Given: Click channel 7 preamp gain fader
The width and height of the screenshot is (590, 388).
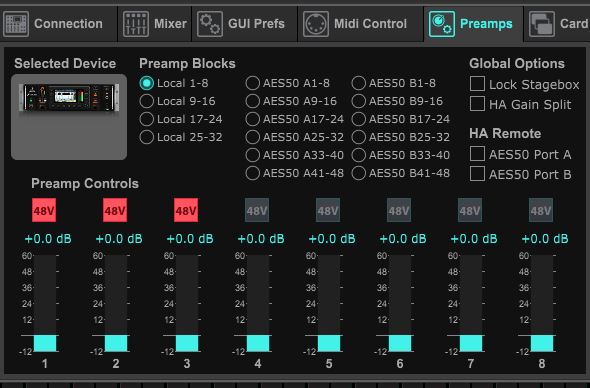Looking at the screenshot, I should click(x=471, y=303).
